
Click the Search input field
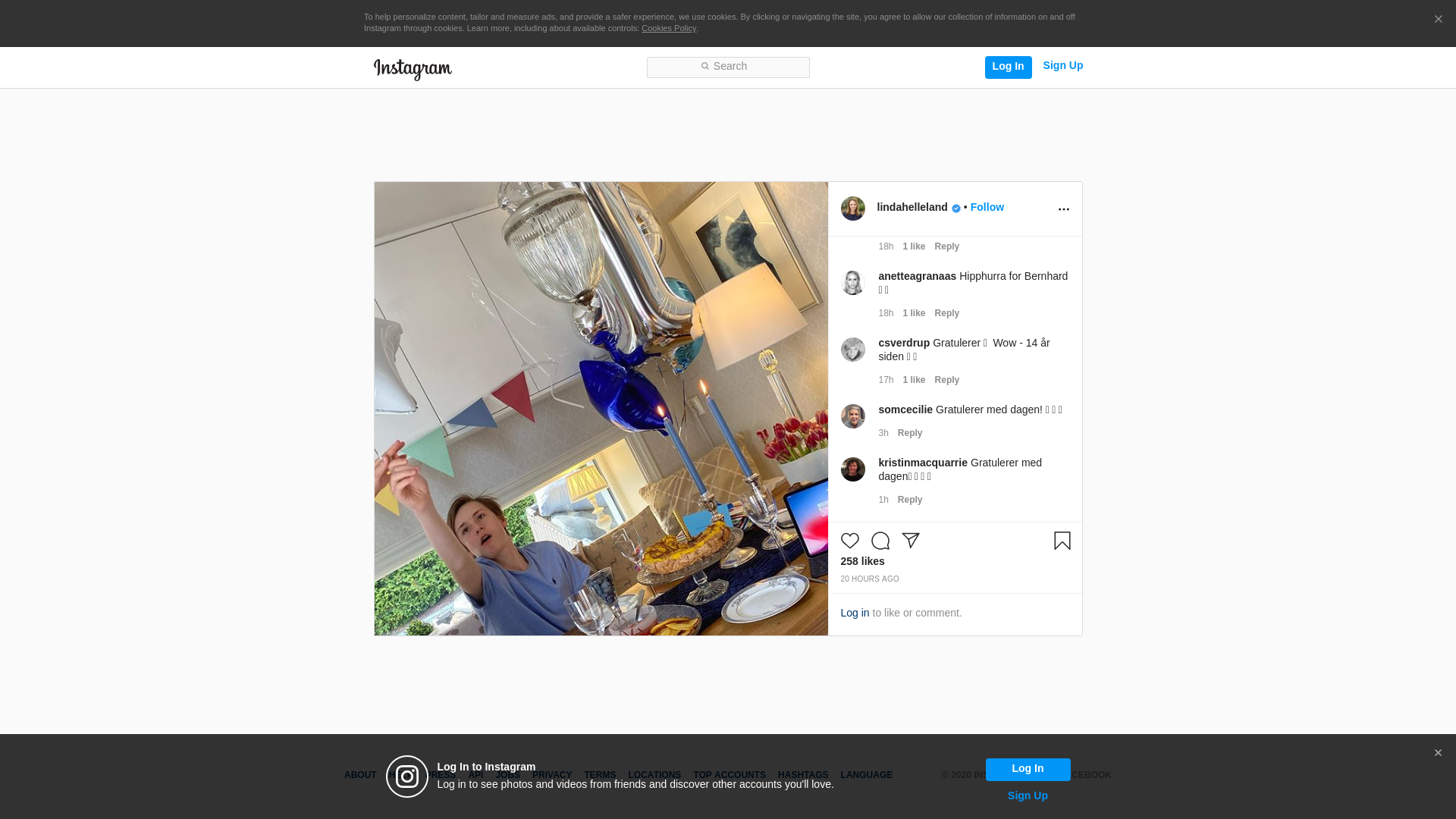[728, 67]
